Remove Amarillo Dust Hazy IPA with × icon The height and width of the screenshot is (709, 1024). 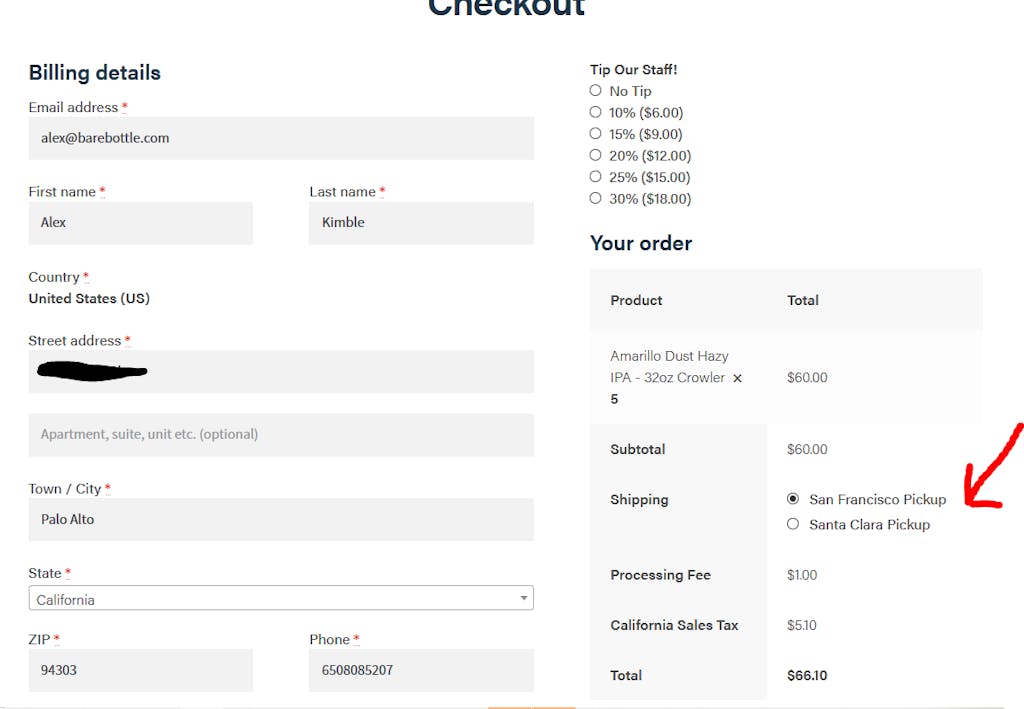pyautogui.click(x=737, y=378)
